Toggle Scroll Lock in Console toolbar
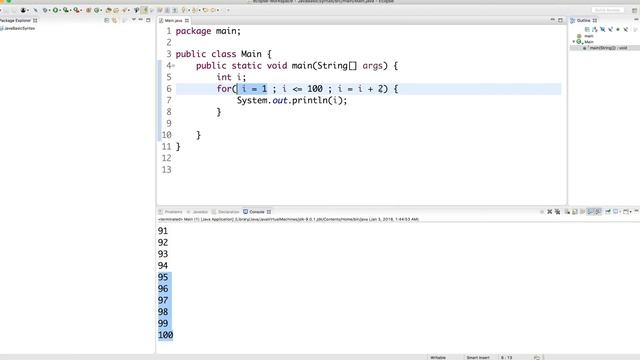The height and width of the screenshot is (360, 640). click(575, 211)
